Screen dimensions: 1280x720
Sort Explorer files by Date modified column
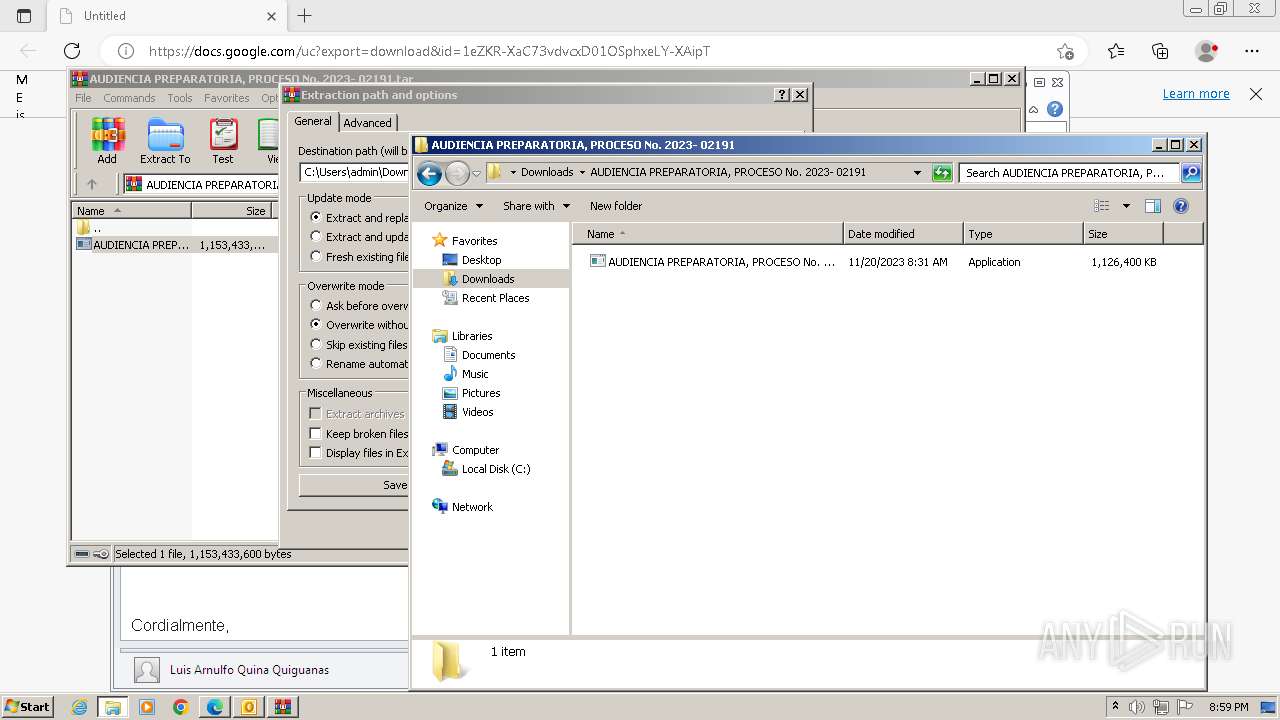pos(903,234)
